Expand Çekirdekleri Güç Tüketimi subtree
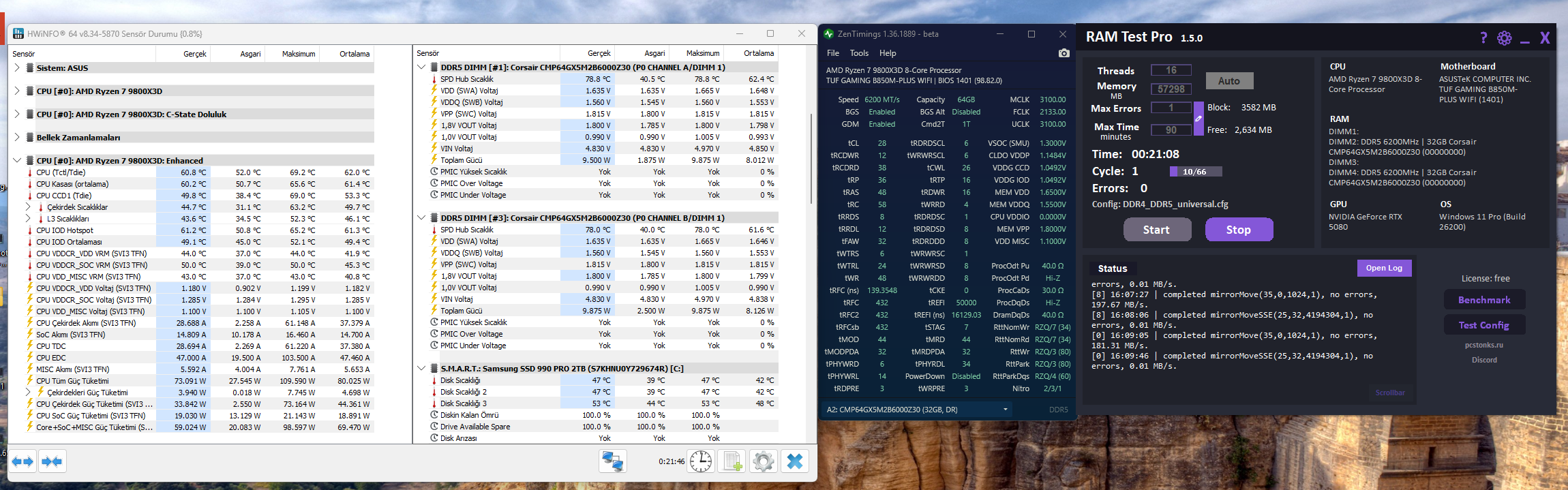The image size is (1568, 490). pos(28,393)
